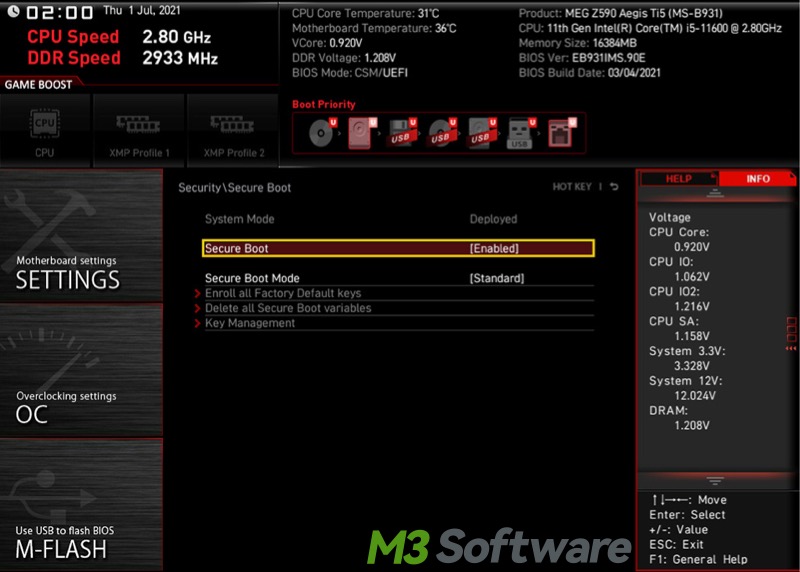Click the back arrow icon near HOT KEY
Image resolution: width=800 pixels, height=572 pixels.
tap(614, 187)
